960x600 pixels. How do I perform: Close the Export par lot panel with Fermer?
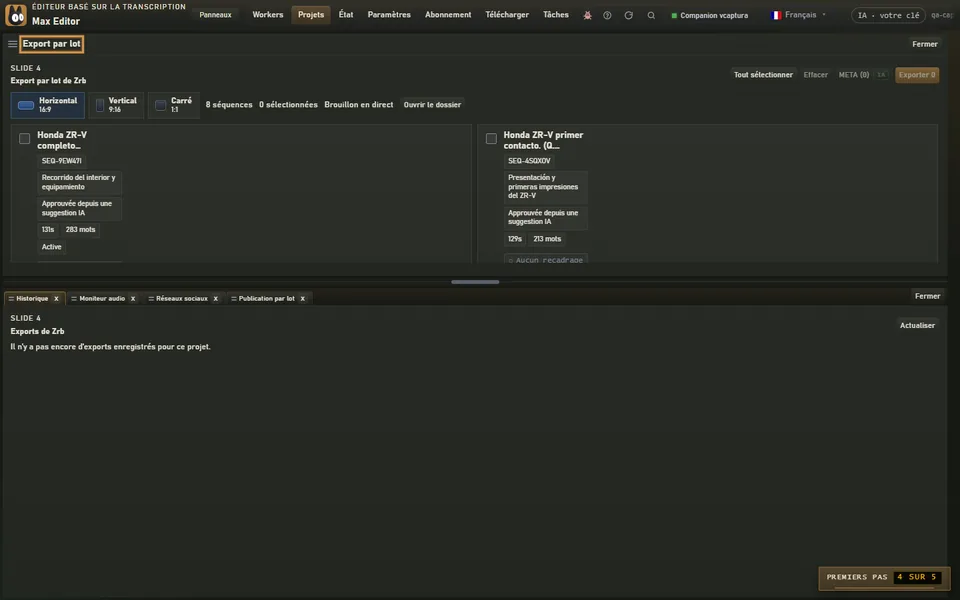pos(924,44)
